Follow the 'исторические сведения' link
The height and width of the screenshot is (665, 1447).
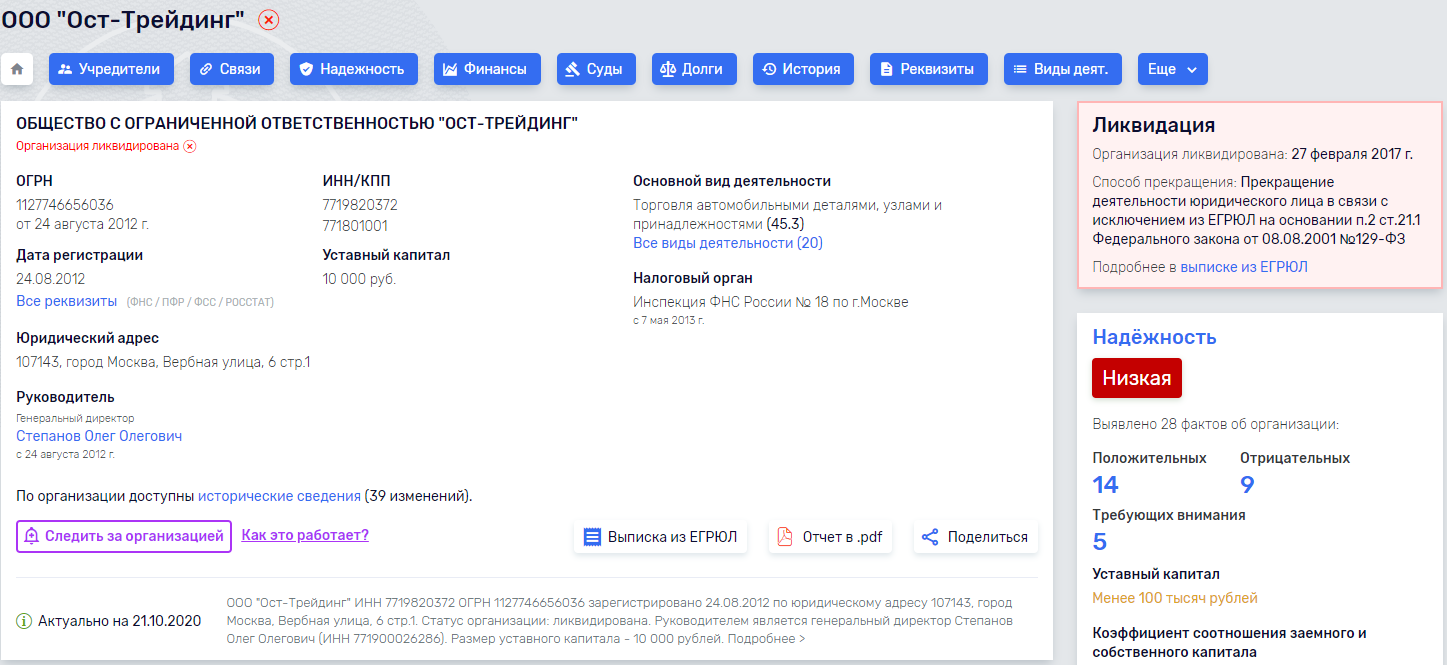tap(279, 495)
